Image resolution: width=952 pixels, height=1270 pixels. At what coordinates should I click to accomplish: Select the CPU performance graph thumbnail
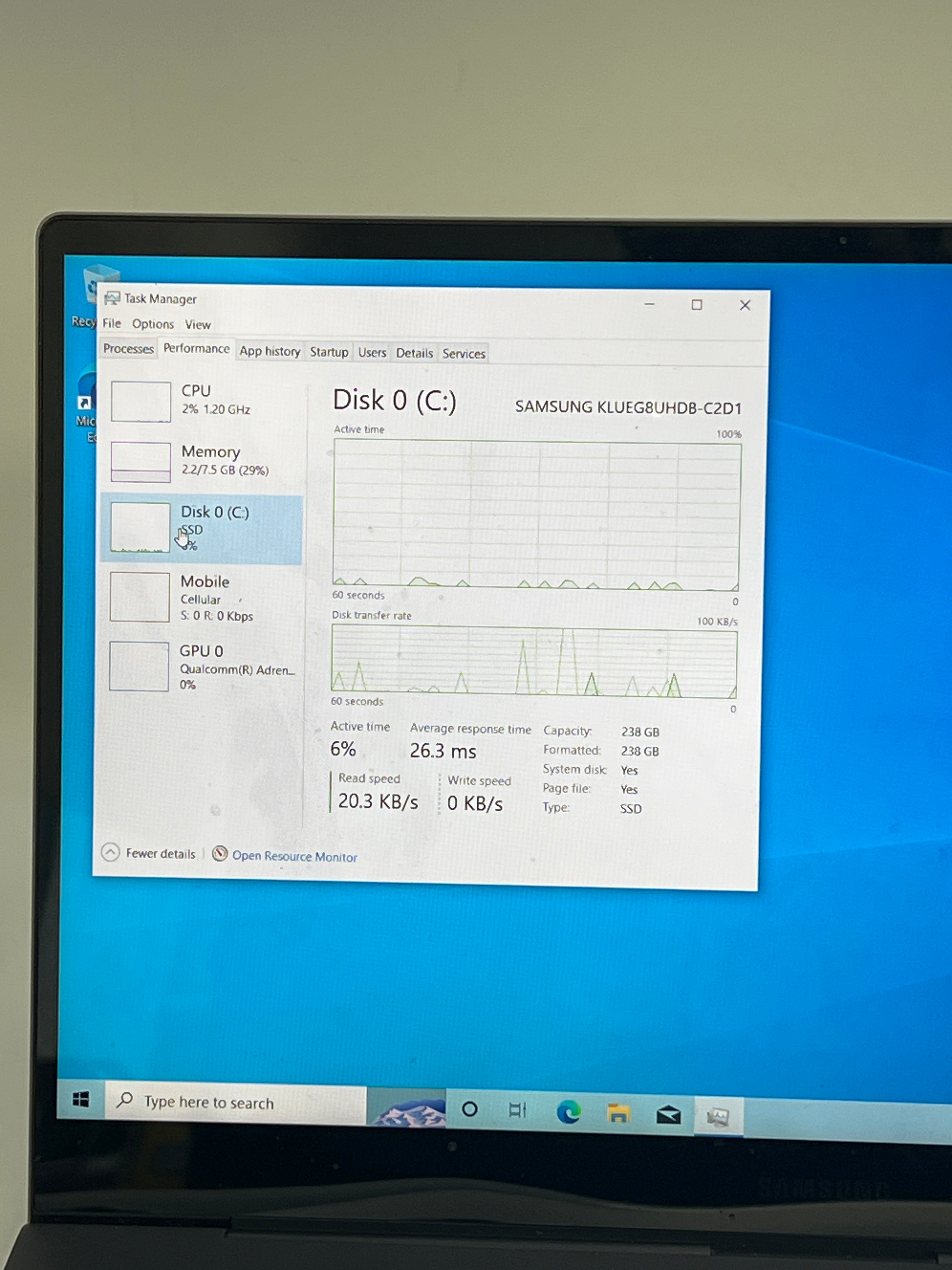tap(141, 401)
